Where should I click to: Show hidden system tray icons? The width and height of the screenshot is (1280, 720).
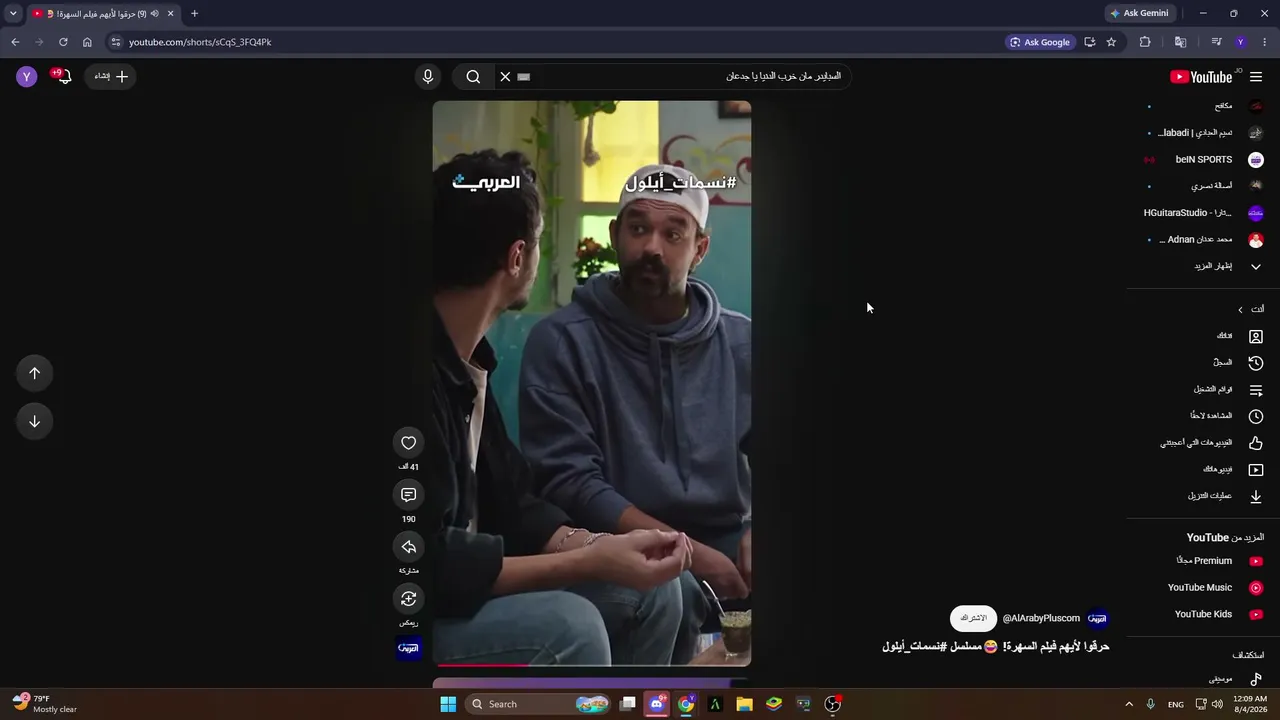coord(1129,704)
